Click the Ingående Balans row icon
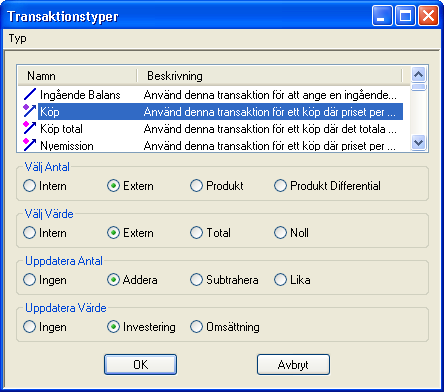 [30, 95]
